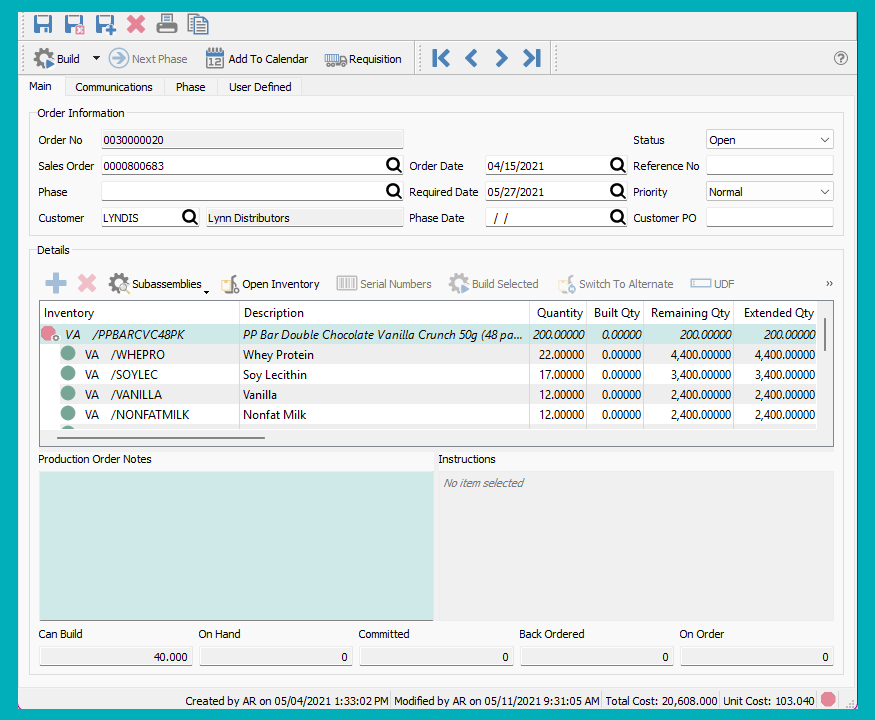The image size is (875, 720).
Task: Click the details grid horizontal scrollbar
Action: pos(161,438)
